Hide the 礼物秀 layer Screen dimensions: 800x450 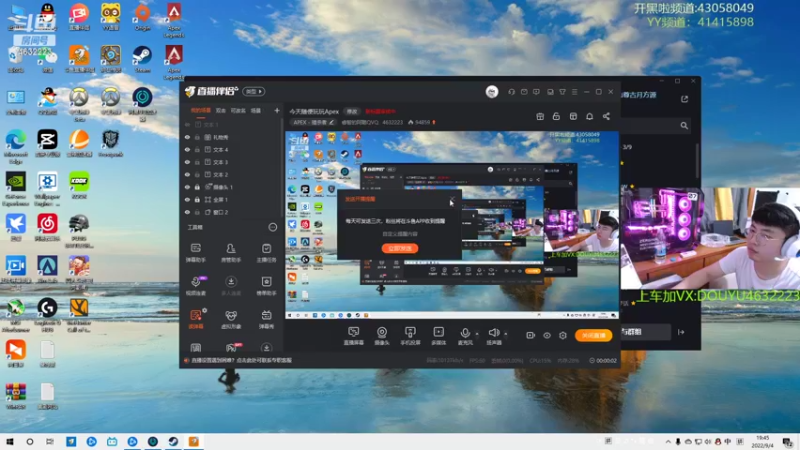tap(187, 137)
